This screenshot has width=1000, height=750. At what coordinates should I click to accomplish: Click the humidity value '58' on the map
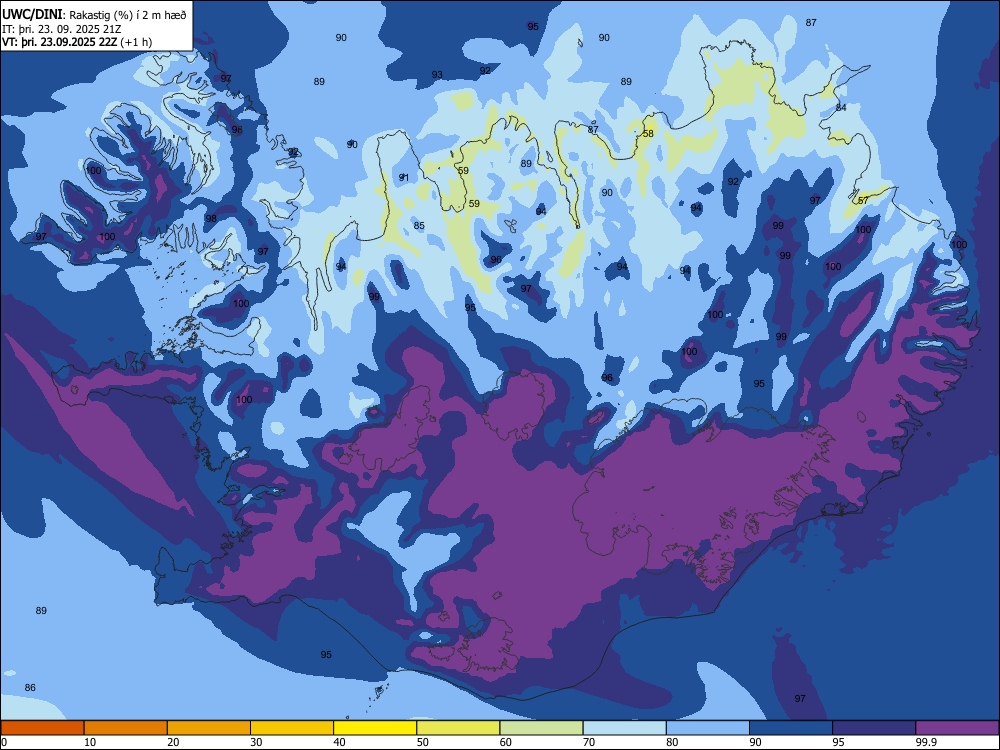648,134
